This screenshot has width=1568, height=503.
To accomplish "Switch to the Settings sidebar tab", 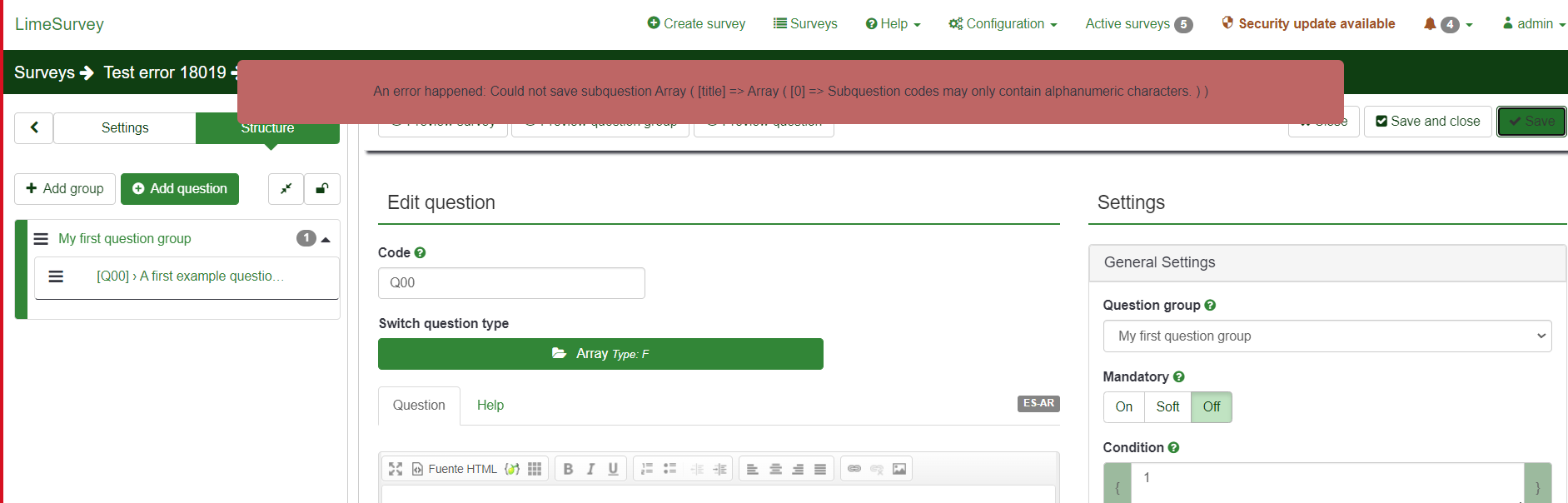I will coord(125,128).
